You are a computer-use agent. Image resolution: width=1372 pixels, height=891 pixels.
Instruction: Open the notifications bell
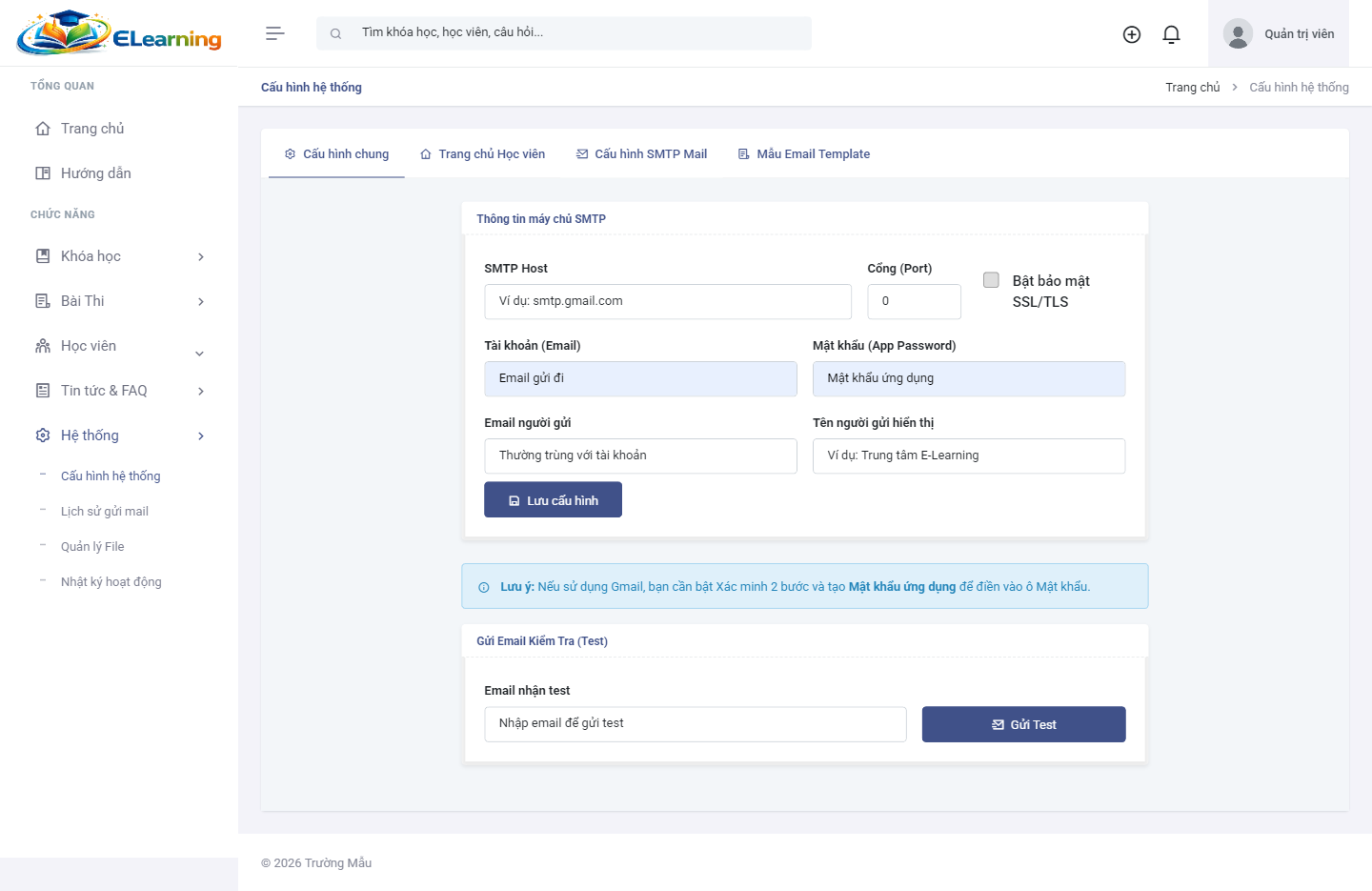tap(1172, 34)
